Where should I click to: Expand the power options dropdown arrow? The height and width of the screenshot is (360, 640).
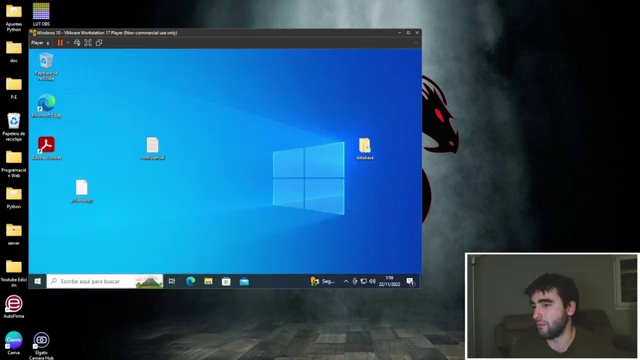pyautogui.click(x=68, y=43)
